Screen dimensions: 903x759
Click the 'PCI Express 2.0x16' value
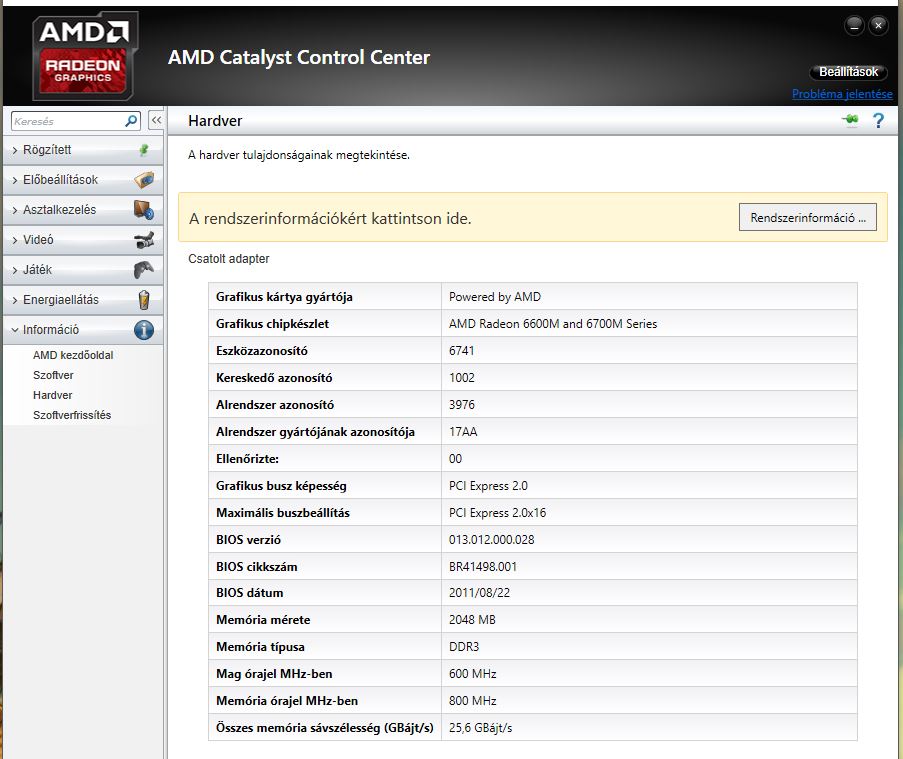click(x=498, y=513)
